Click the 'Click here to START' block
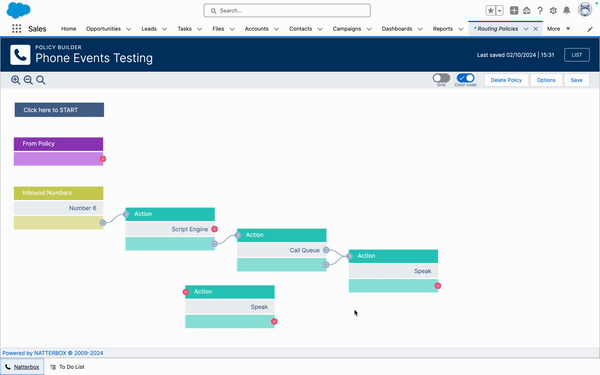 (59, 110)
